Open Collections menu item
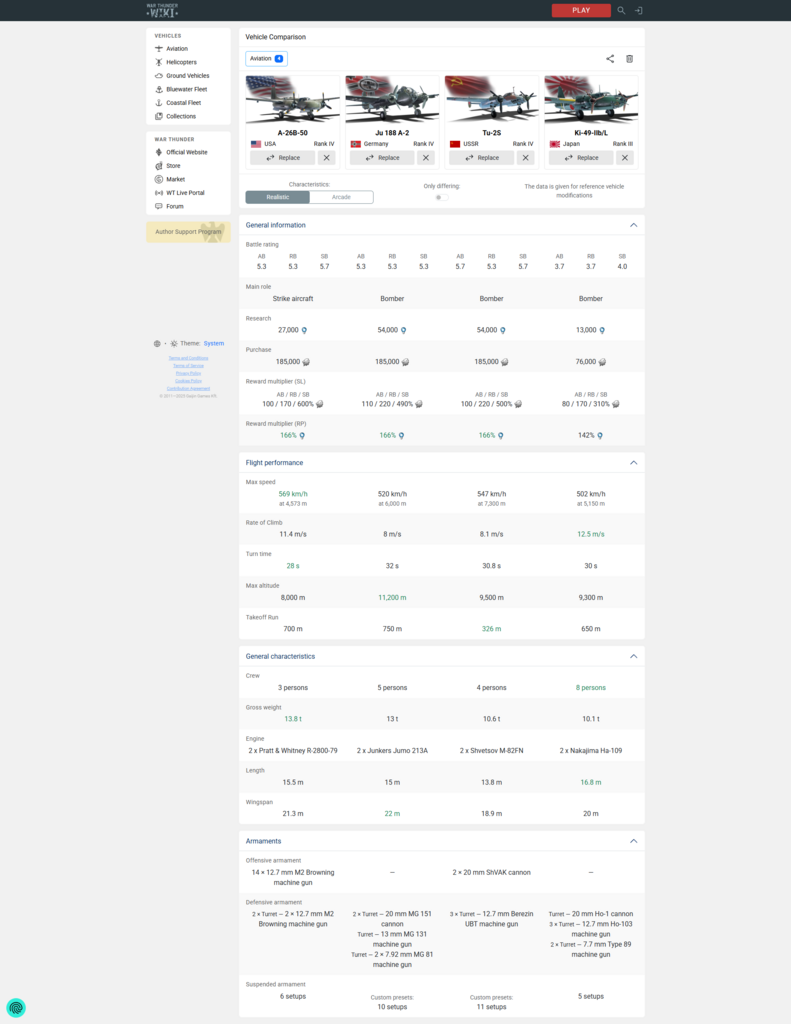This screenshot has width=791, height=1024. pyautogui.click(x=181, y=116)
